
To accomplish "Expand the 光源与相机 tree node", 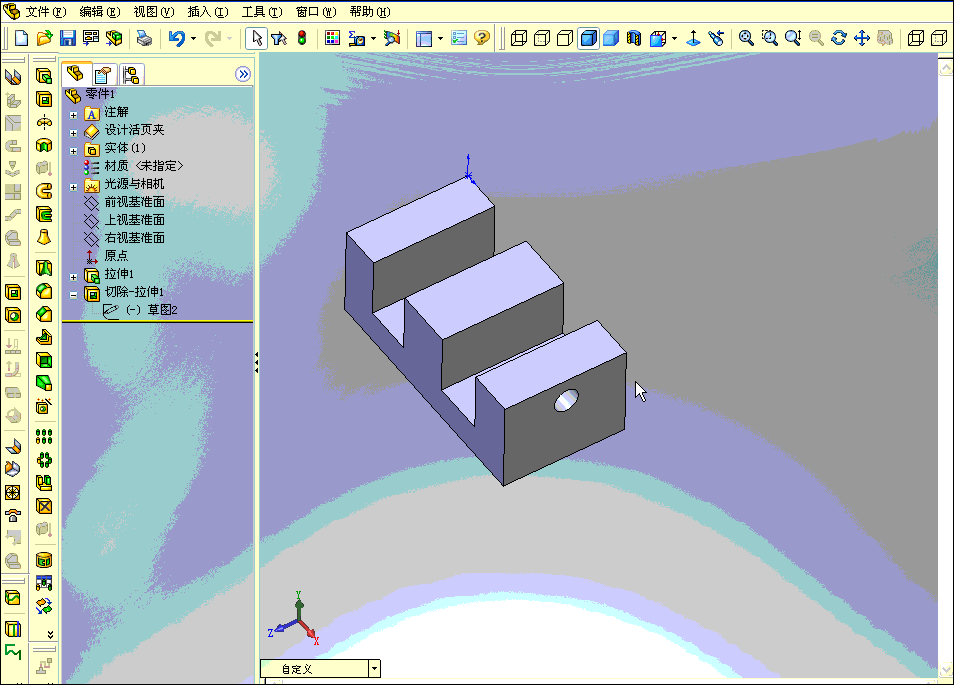I will pyautogui.click(x=74, y=187).
